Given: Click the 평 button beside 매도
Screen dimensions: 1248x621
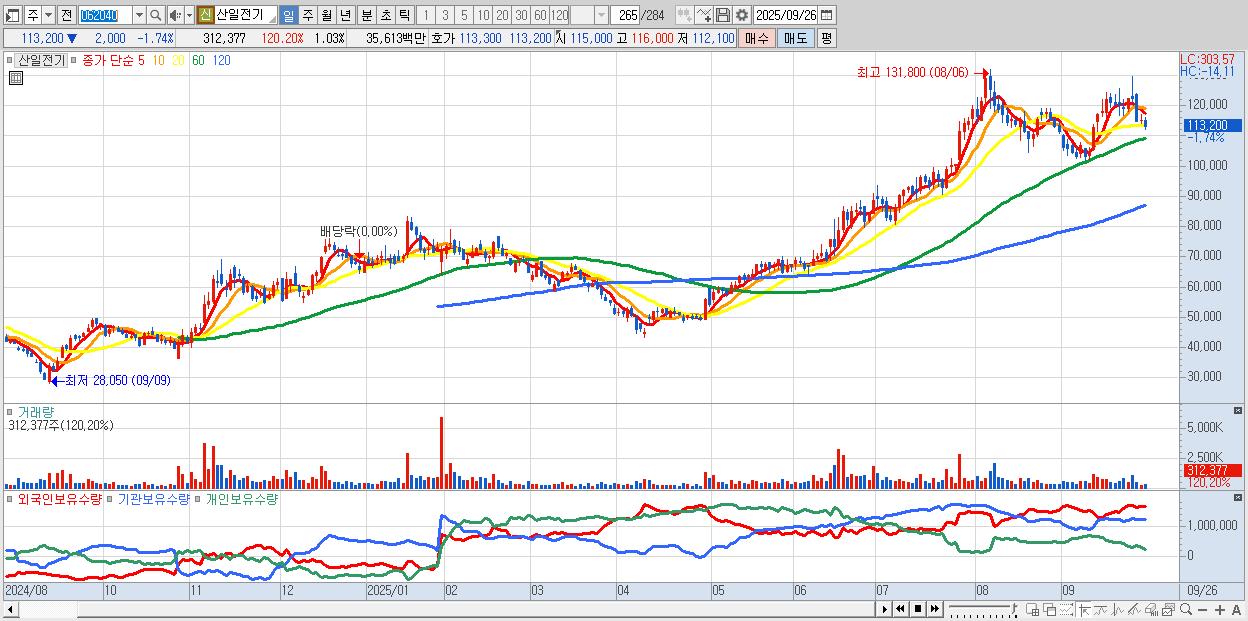Looking at the screenshot, I should 826,38.
